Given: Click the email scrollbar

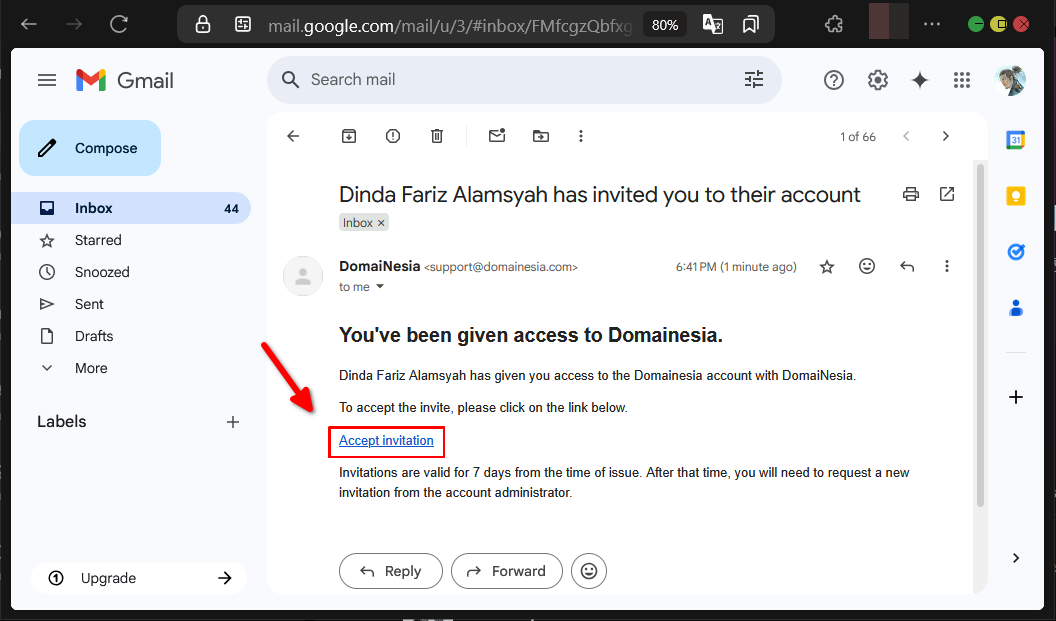Looking at the screenshot, I should pyautogui.click(x=981, y=335).
